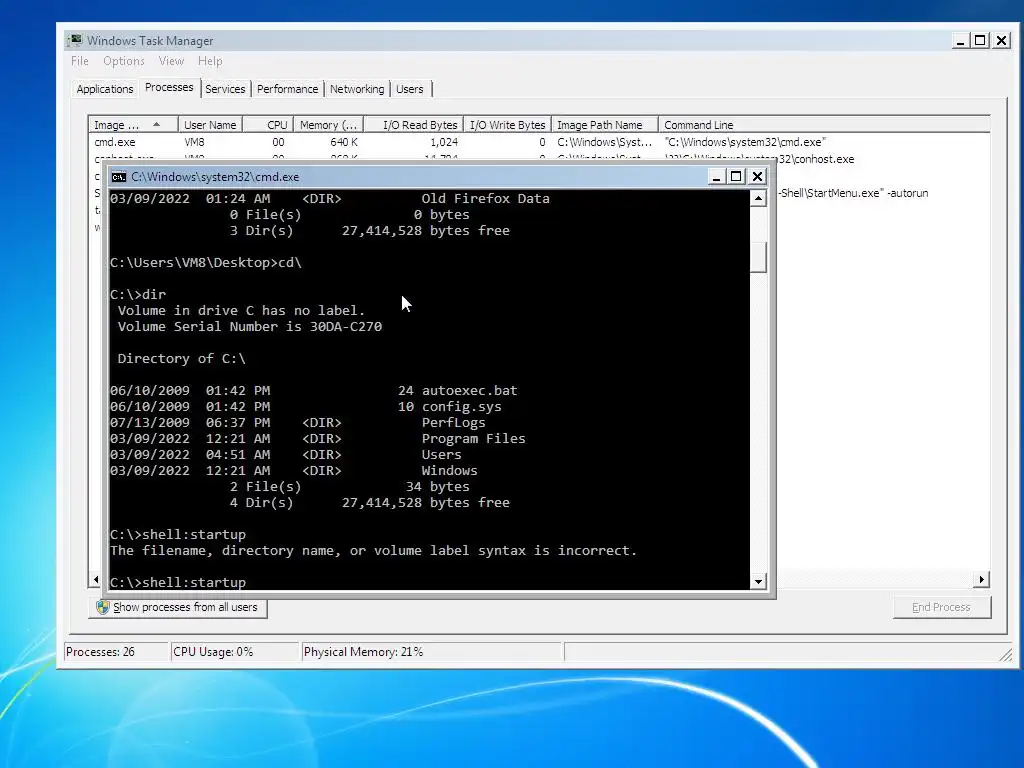
Task: Click the C:\Windows\Syst... image path cell
Action: coord(604,142)
